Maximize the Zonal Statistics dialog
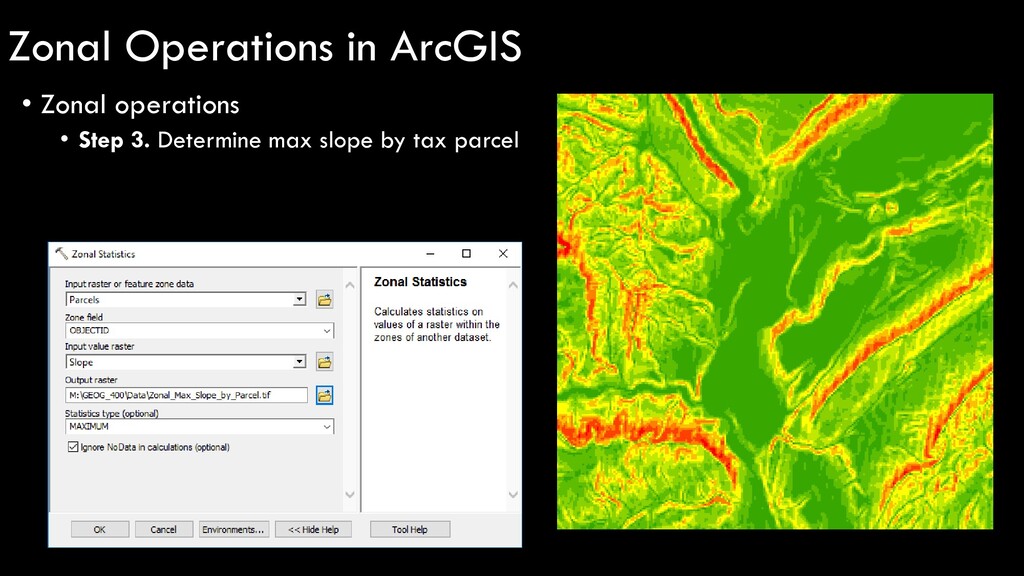1024x576 pixels. (x=466, y=253)
